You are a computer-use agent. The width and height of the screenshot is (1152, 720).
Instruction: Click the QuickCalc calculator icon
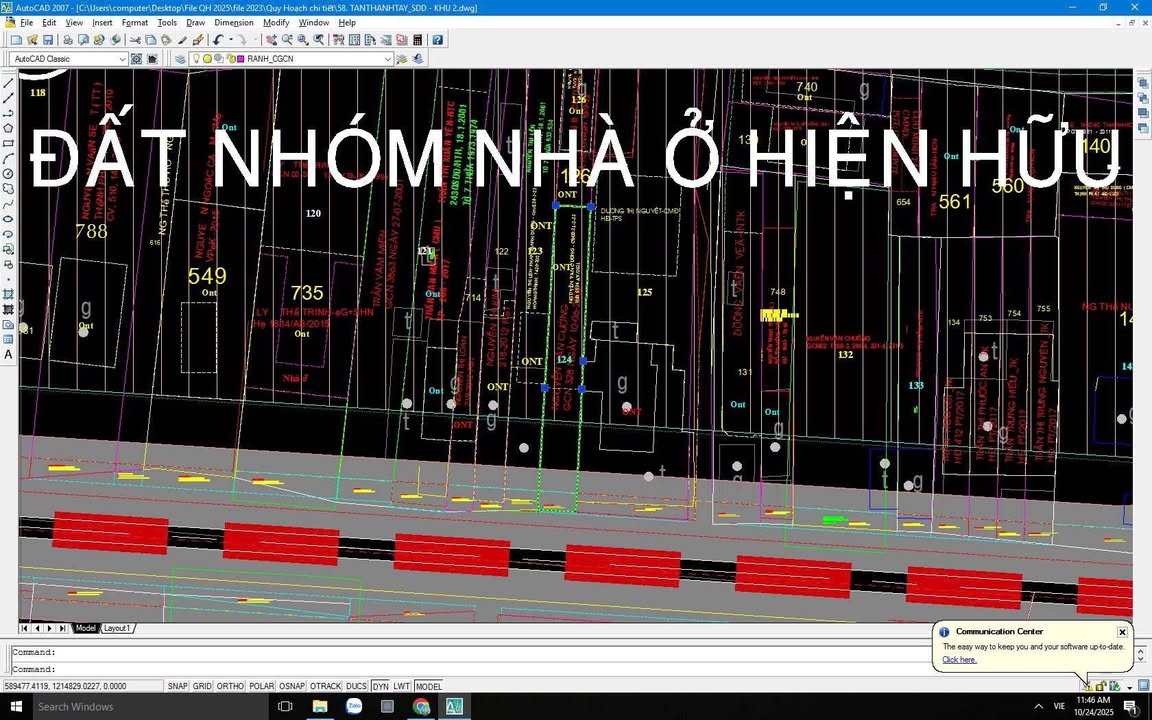tap(418, 39)
